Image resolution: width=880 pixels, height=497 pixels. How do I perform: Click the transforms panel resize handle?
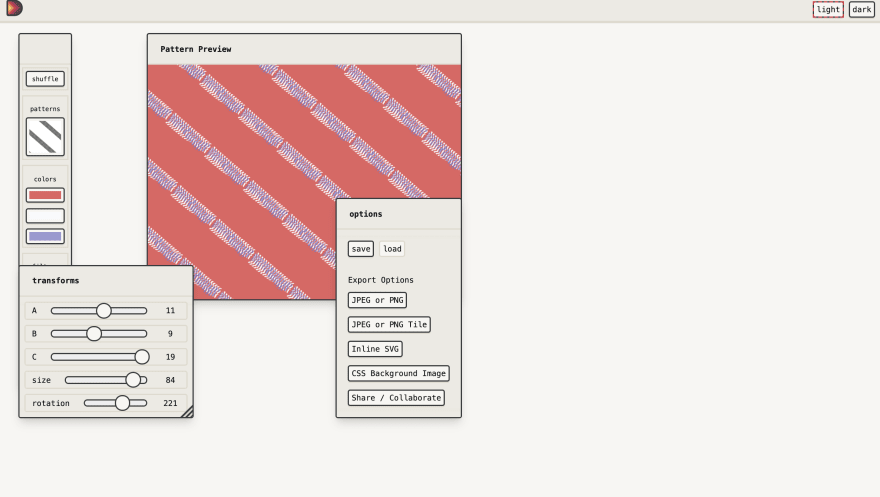[x=187, y=412]
